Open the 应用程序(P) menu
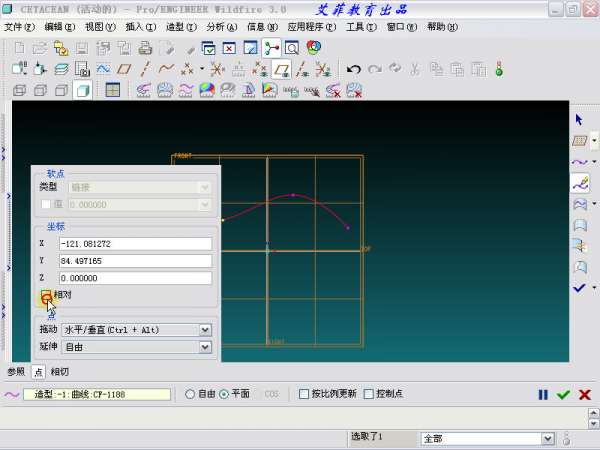The width and height of the screenshot is (600, 450). 312,27
